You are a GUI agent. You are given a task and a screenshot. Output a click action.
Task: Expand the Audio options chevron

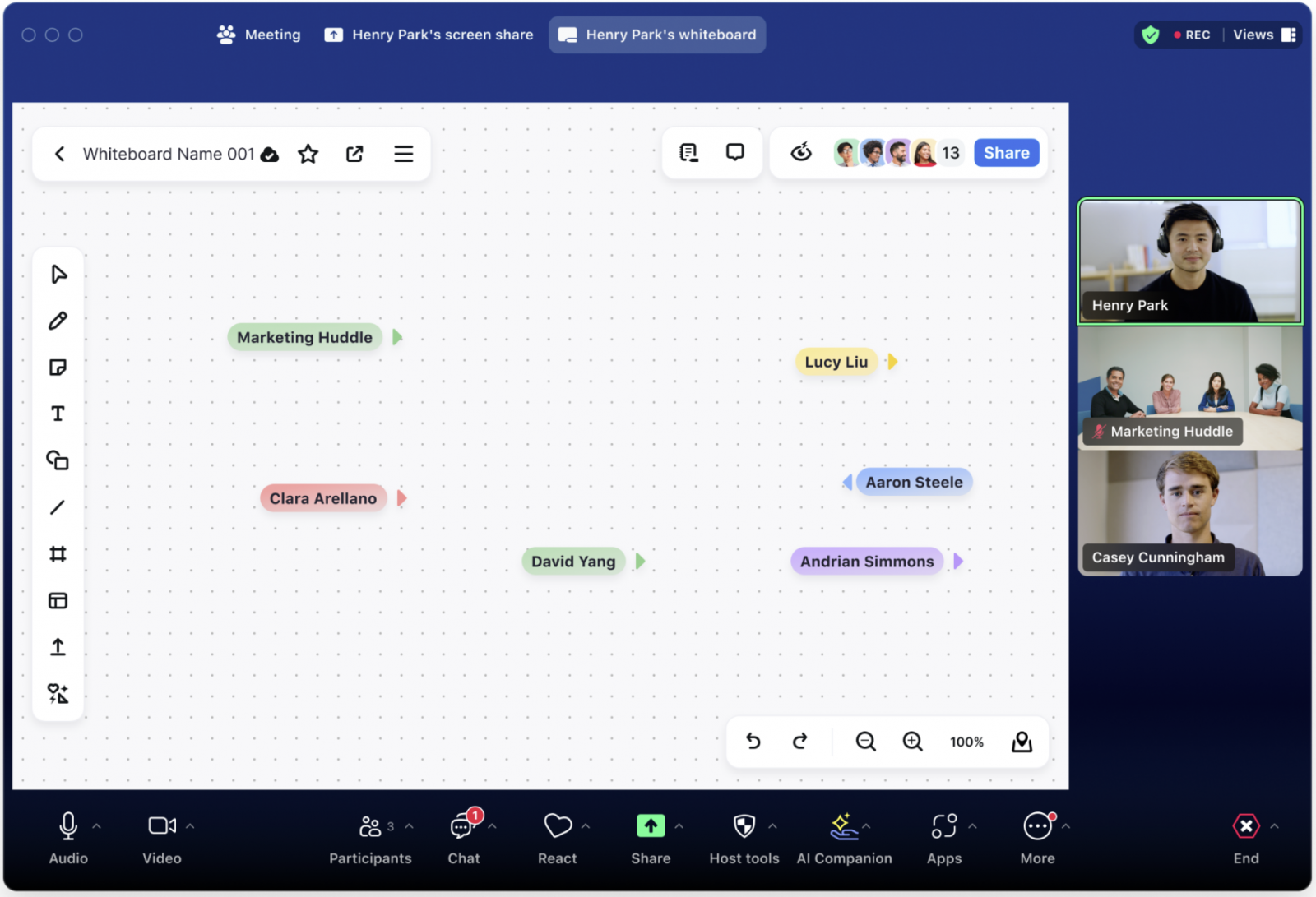(x=96, y=826)
